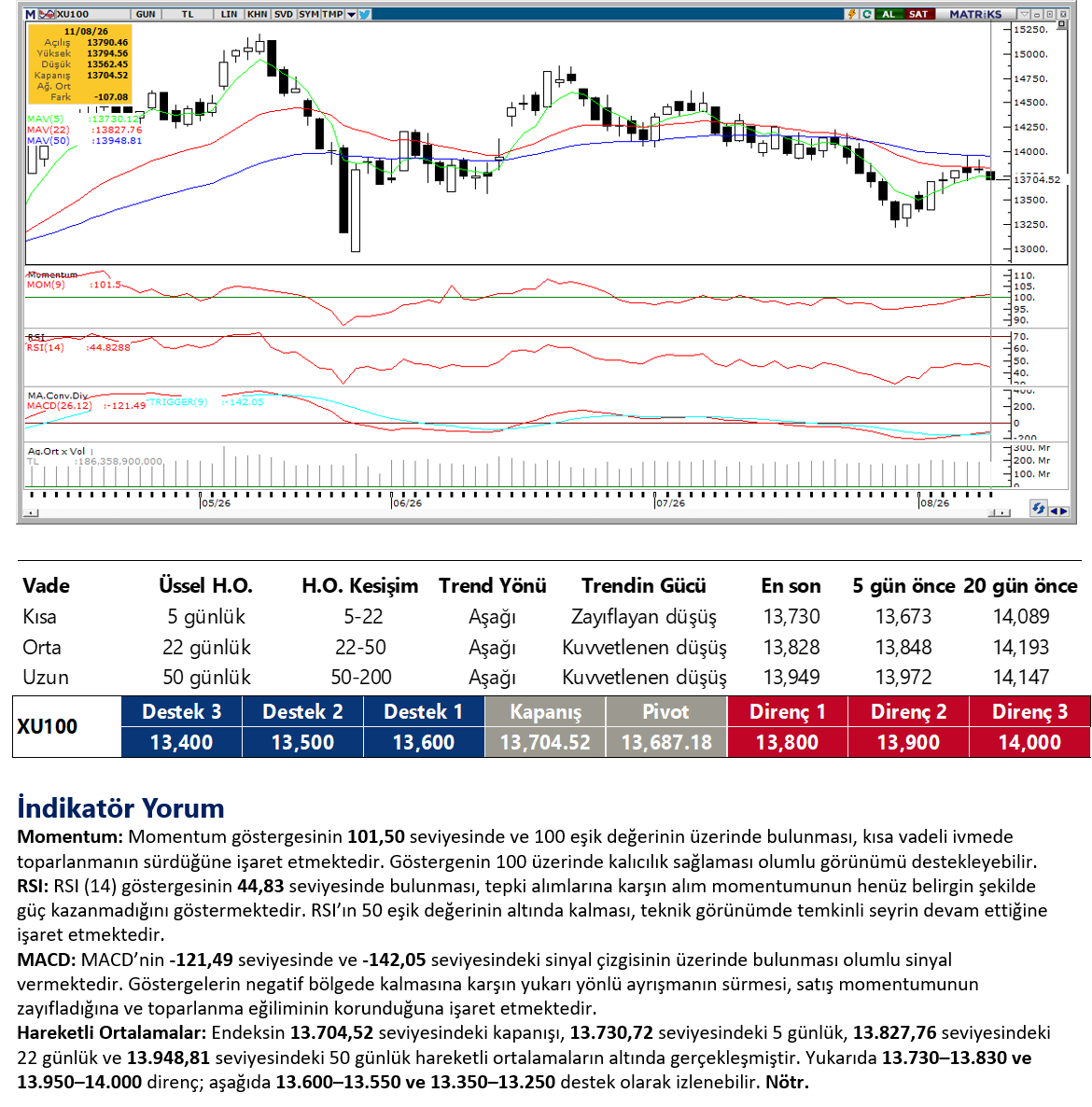
Task: Click the XU100 row label in table
Action: 47,726
